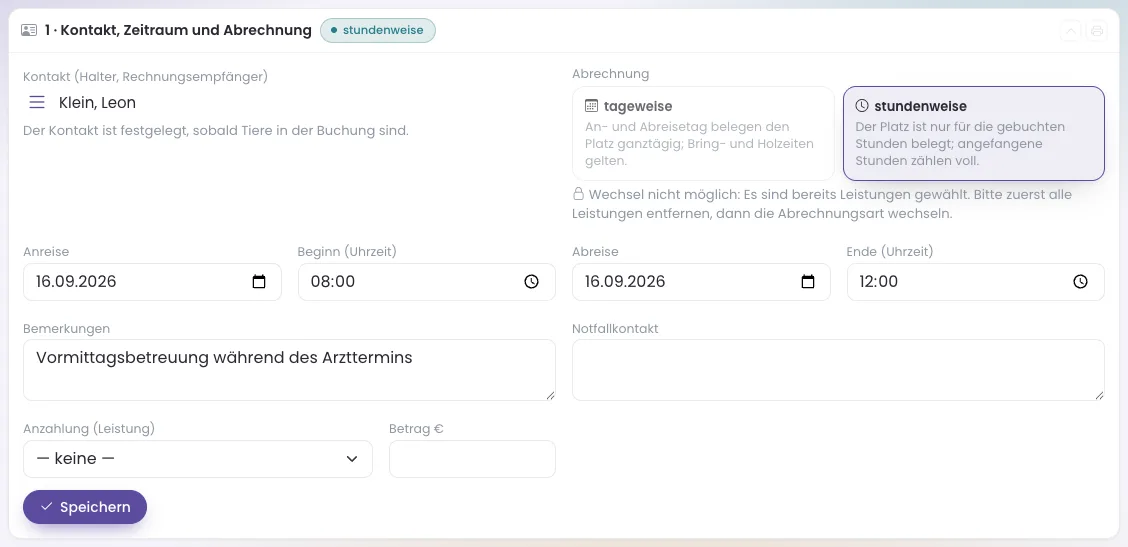Click the Abrechnung label

pyautogui.click(x=611, y=74)
